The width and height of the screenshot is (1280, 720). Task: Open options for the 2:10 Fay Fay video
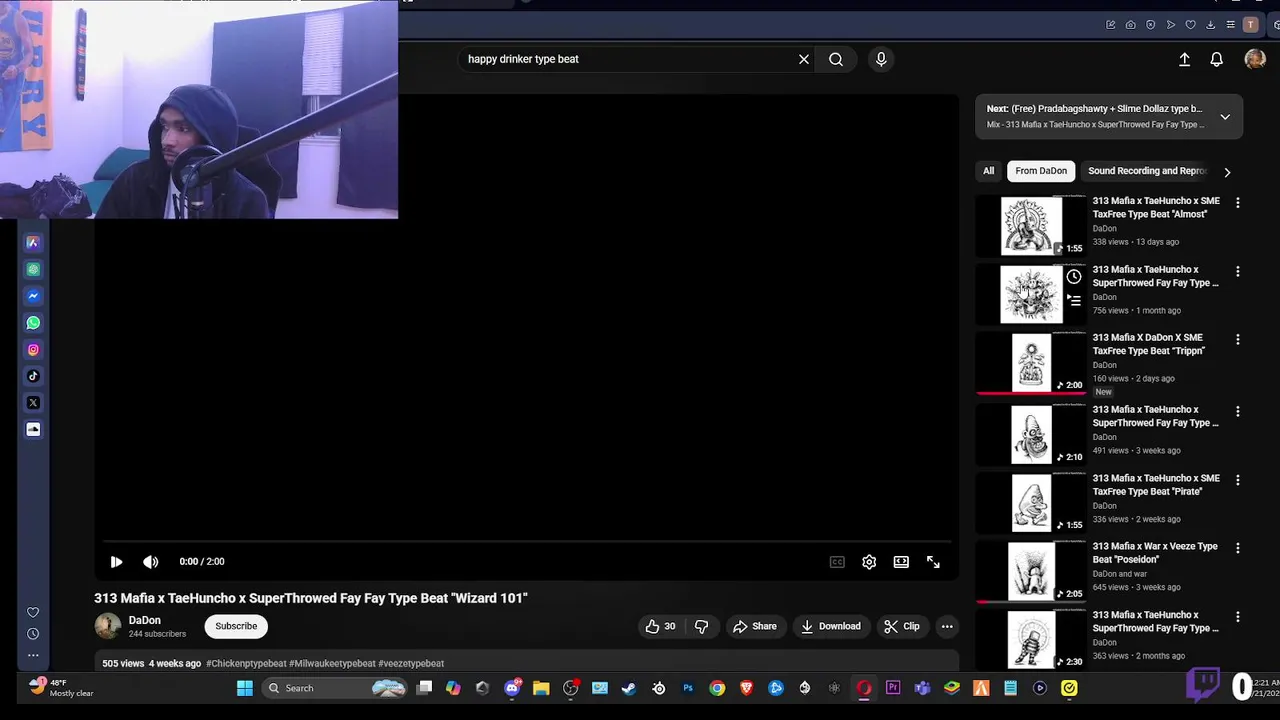pos(1238,412)
